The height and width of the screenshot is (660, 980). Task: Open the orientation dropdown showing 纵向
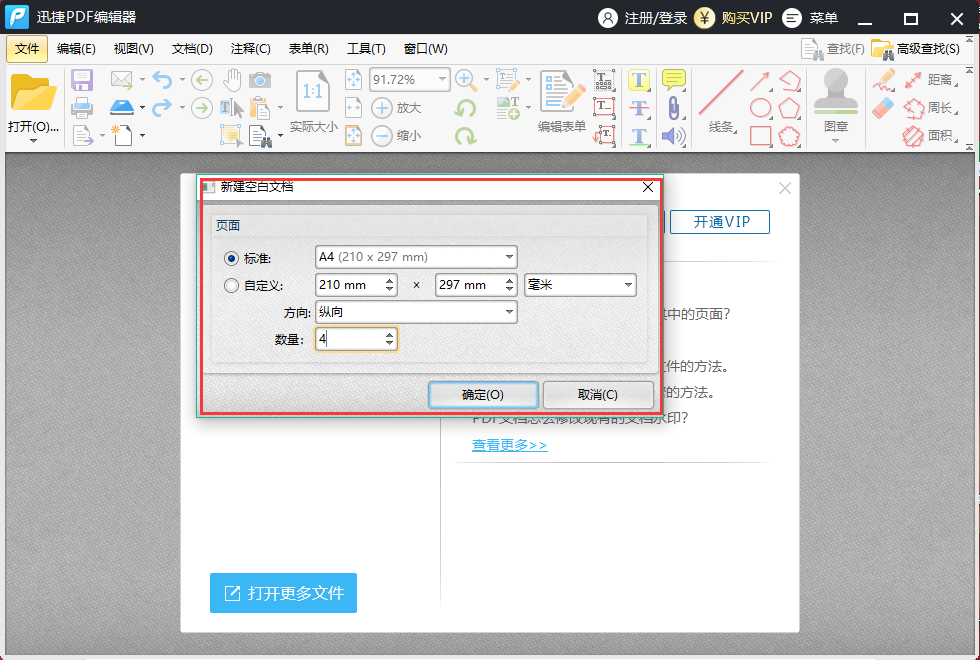(416, 312)
